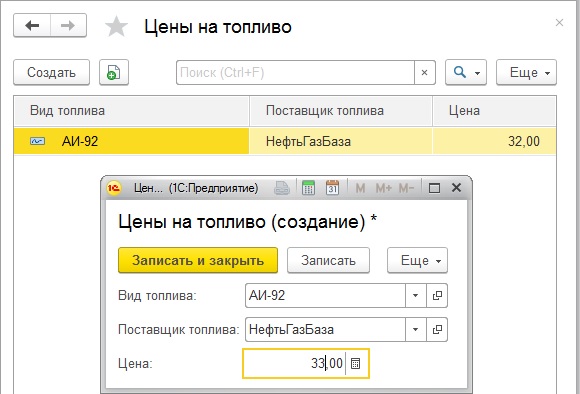Open calculator in the Цена field
This screenshot has height=394, width=580.
355,363
